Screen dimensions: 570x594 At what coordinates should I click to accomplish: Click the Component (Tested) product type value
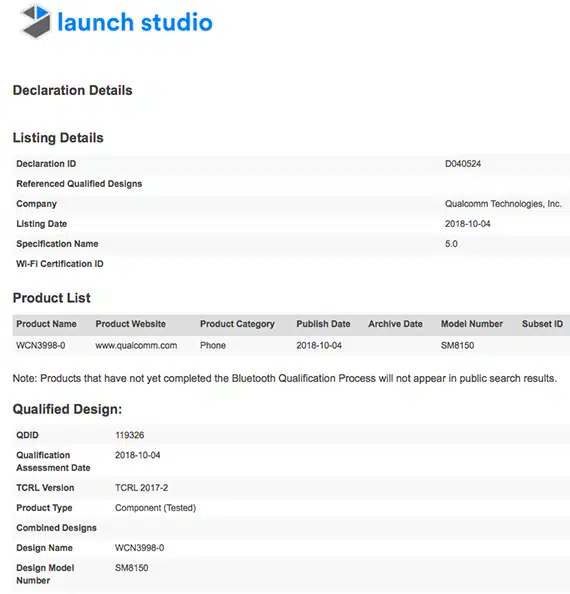click(x=155, y=508)
